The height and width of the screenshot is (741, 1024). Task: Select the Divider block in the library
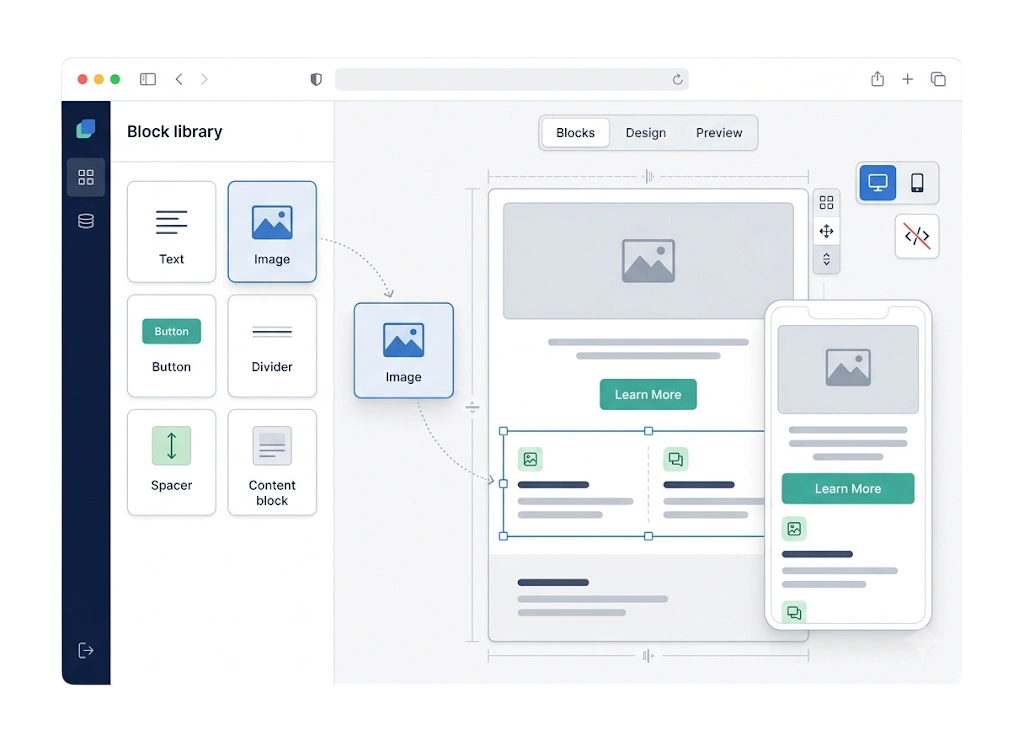pos(272,345)
